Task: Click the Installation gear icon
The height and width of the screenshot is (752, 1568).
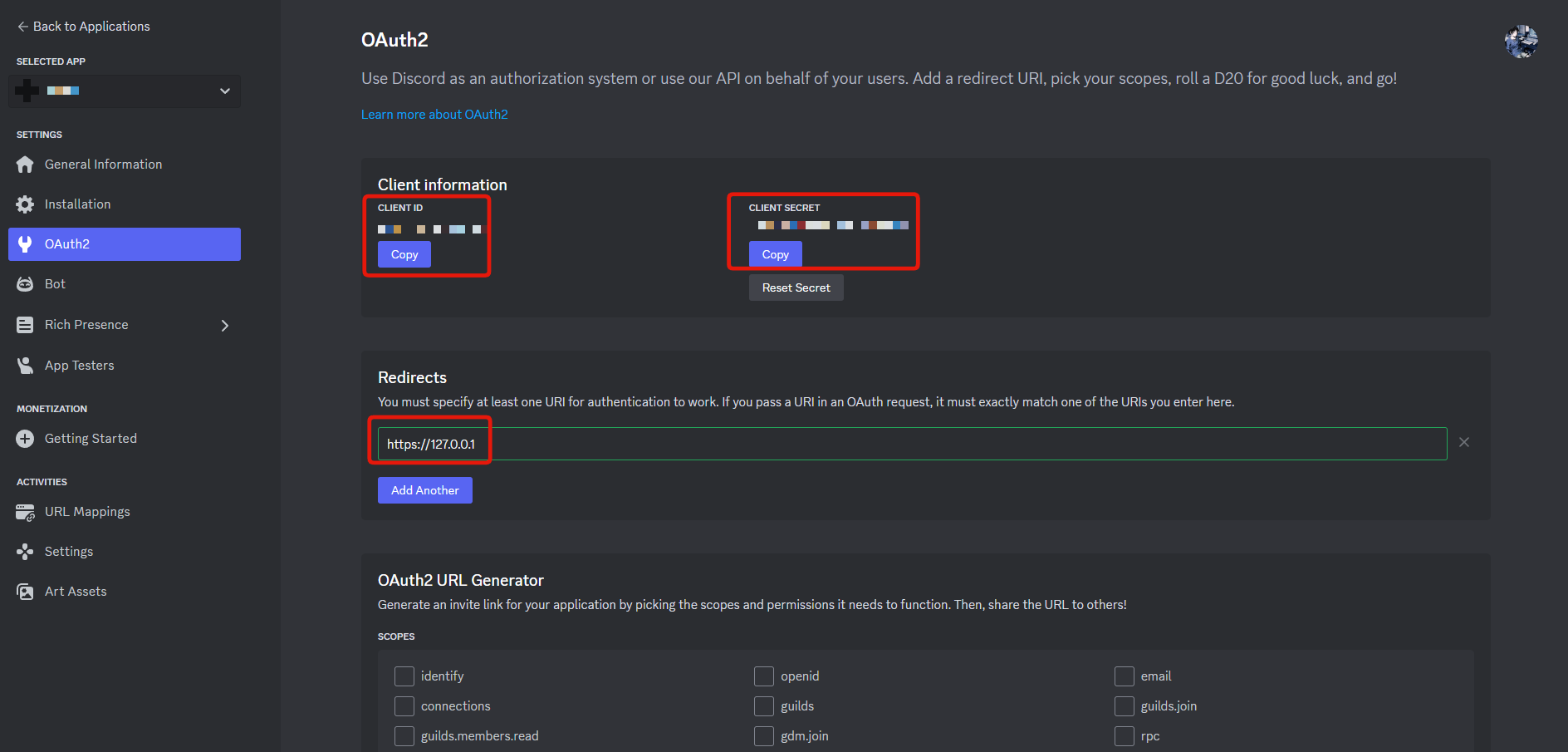Action: coord(25,204)
